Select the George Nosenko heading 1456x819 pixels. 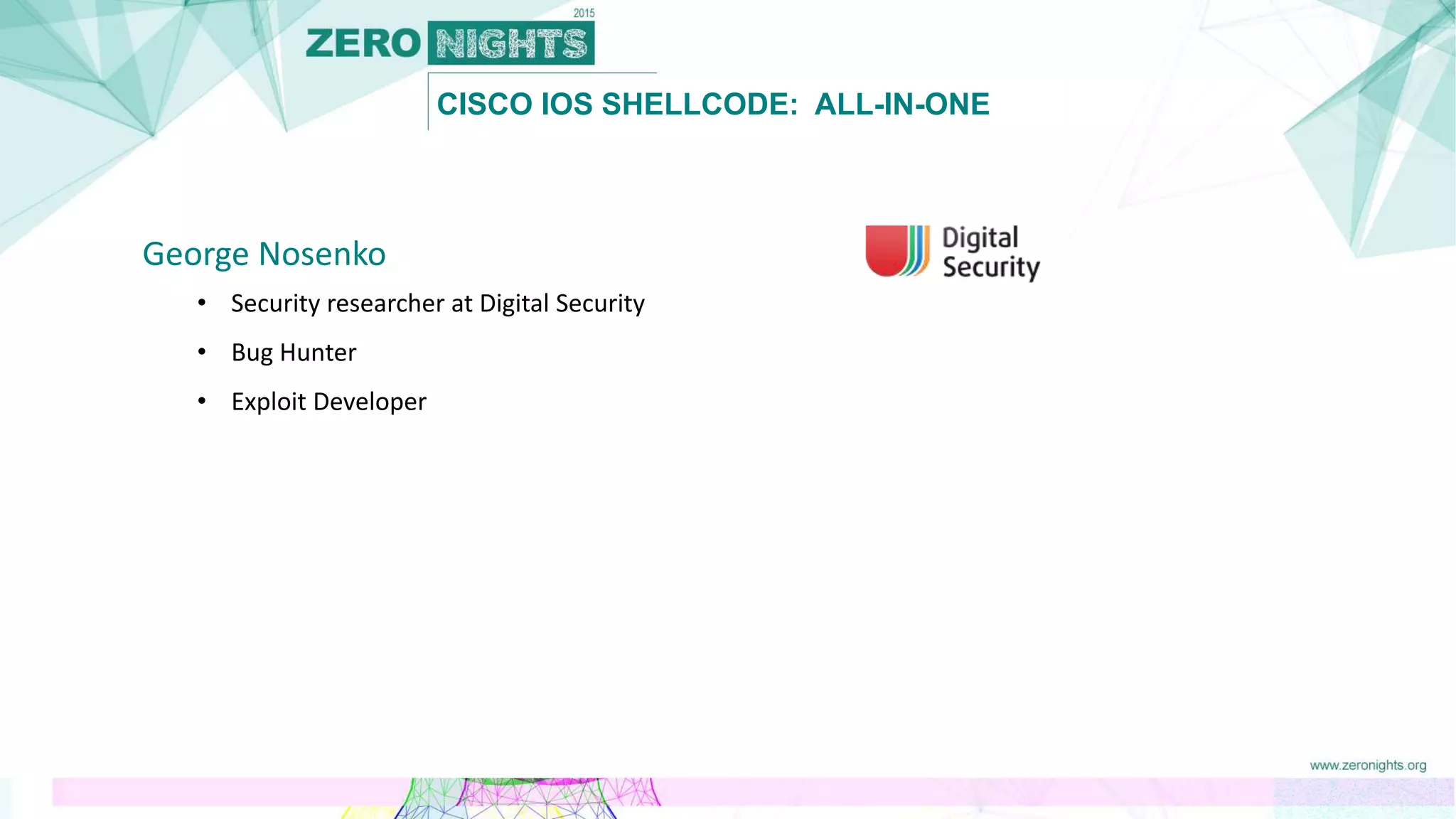(264, 254)
